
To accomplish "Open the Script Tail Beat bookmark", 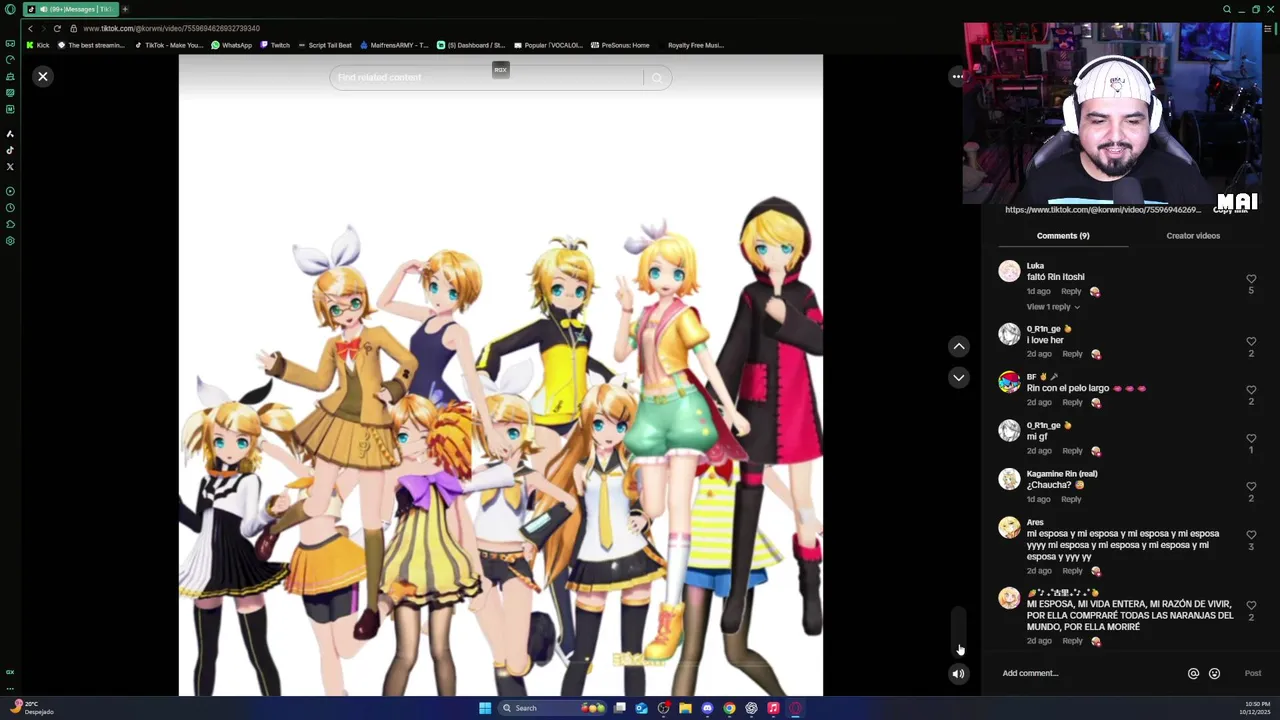I will 325,45.
